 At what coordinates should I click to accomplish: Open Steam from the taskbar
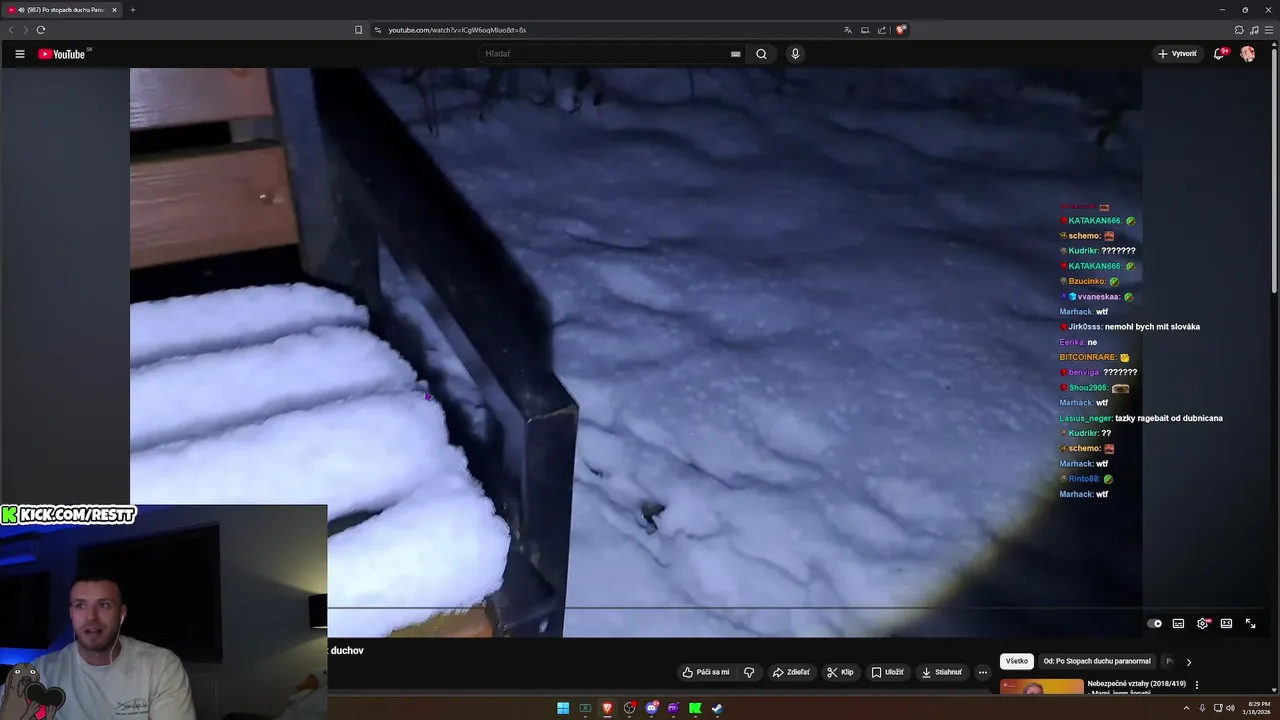[x=717, y=708]
